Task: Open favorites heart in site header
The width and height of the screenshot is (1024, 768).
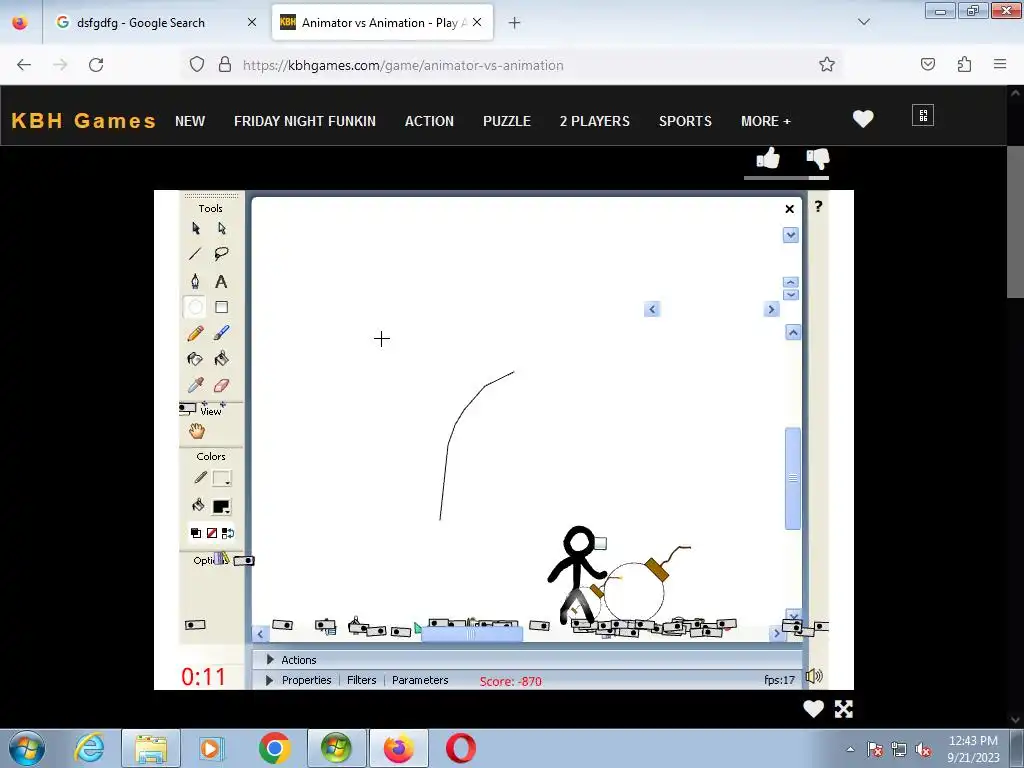Action: point(863,119)
